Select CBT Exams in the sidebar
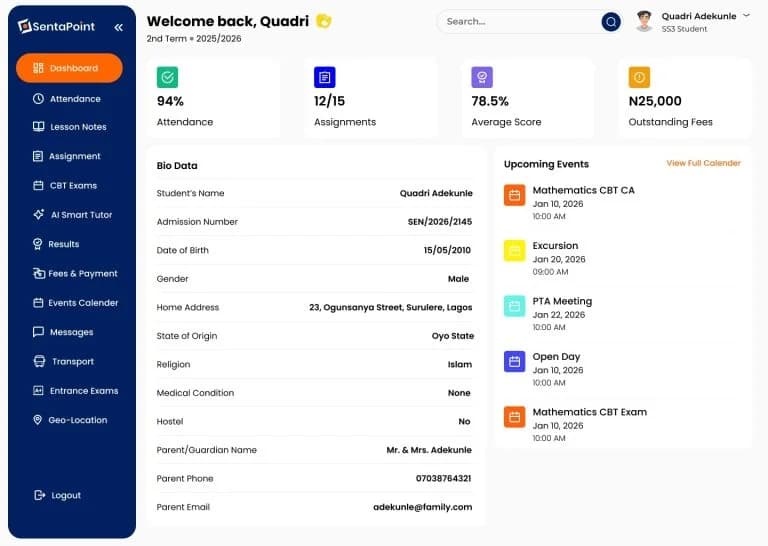Image resolution: width=768 pixels, height=546 pixels. coord(65,186)
